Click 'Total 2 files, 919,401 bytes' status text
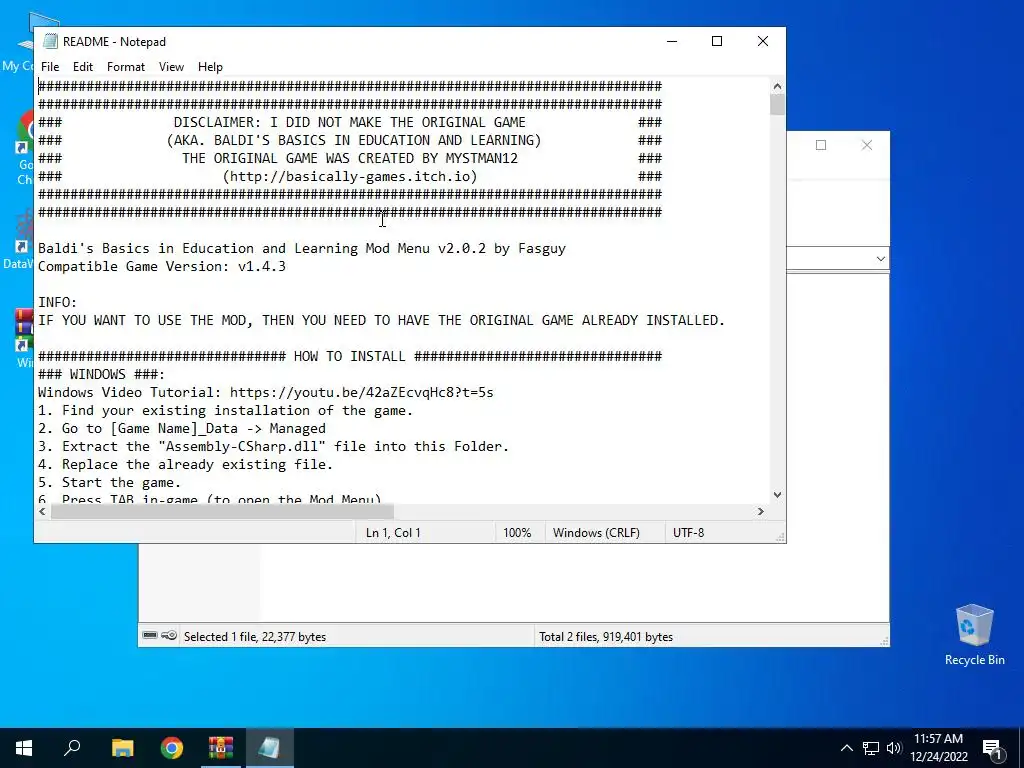 606,637
